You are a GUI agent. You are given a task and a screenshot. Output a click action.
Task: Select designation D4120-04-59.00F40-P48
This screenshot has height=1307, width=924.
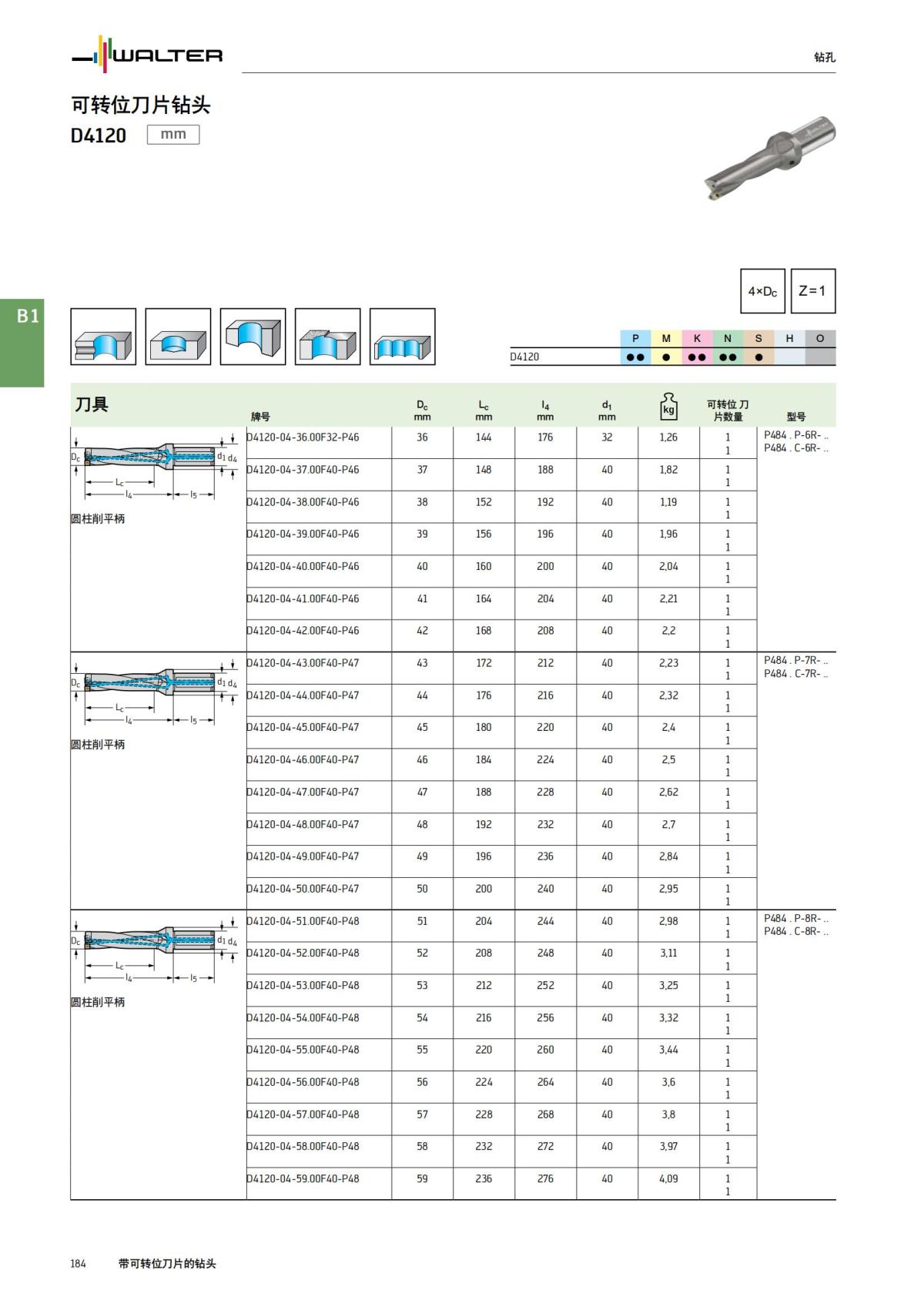tap(303, 1178)
